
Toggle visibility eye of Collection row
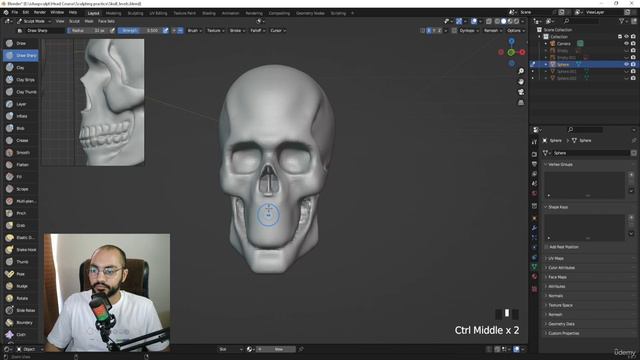point(626,36)
